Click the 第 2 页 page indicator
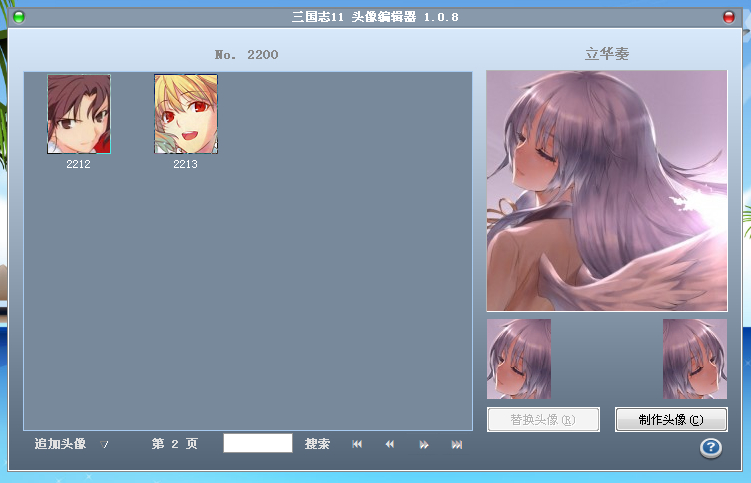Screen dimensions: 751x483 point(175,444)
